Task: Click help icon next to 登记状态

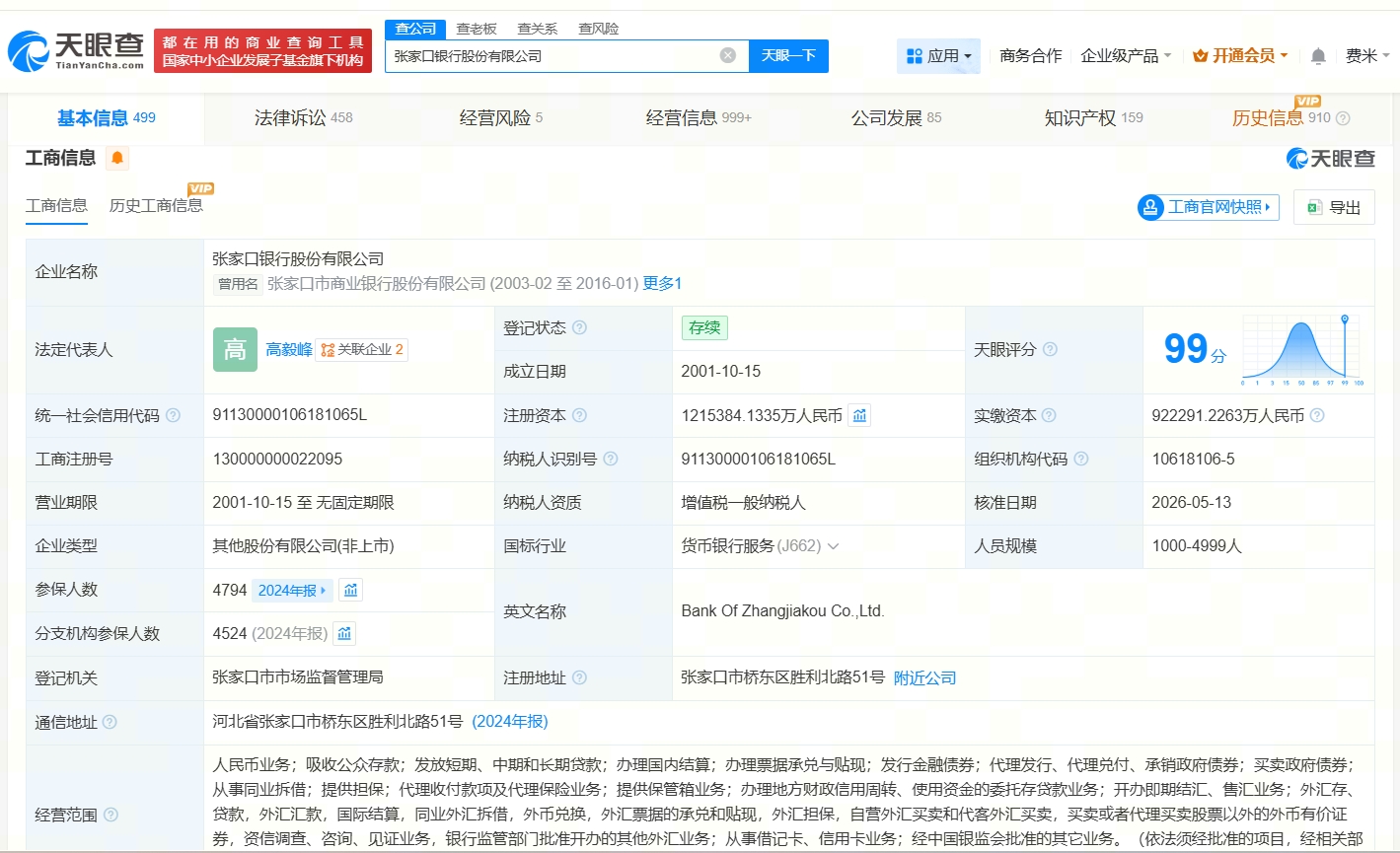Action: (579, 328)
